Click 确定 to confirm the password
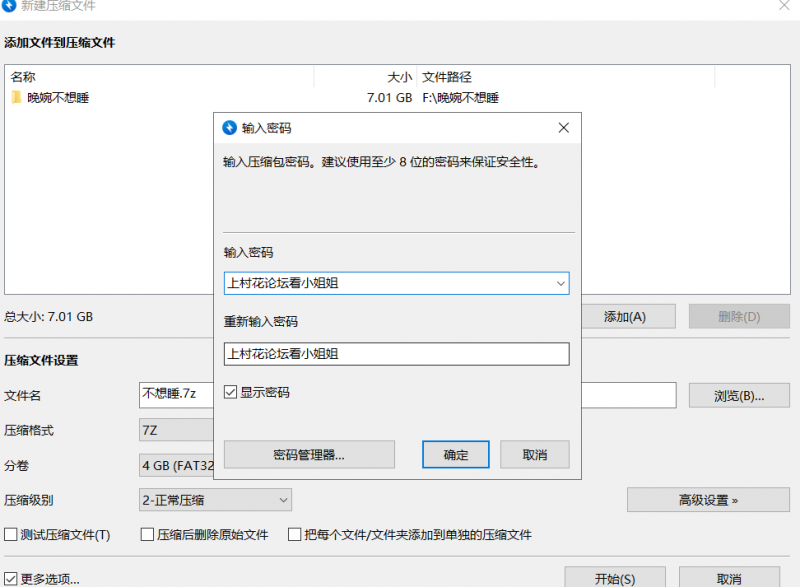 point(455,455)
